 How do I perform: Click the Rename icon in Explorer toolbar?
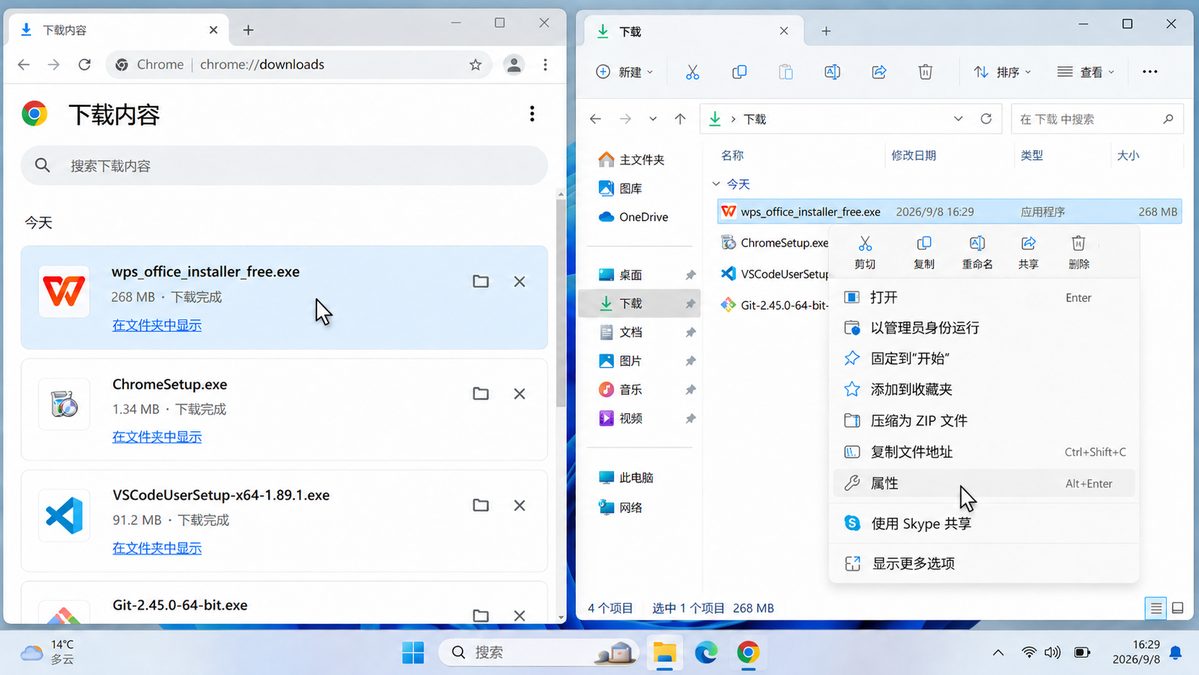coord(832,72)
